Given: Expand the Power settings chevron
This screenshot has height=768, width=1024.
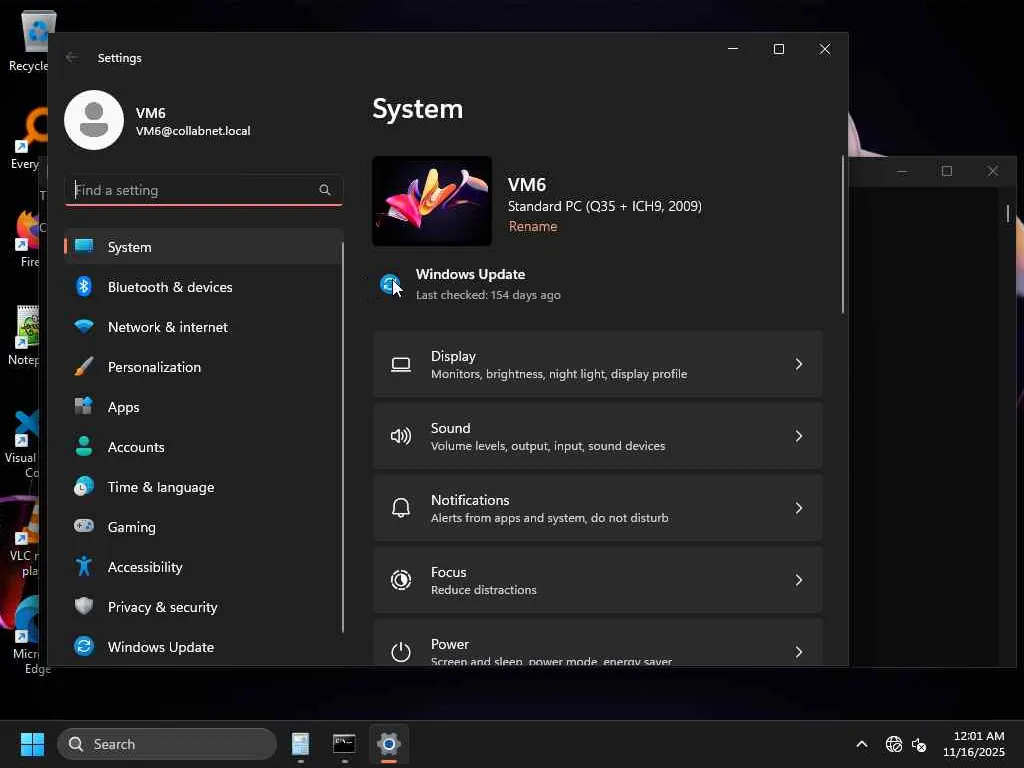Looking at the screenshot, I should 799,652.
